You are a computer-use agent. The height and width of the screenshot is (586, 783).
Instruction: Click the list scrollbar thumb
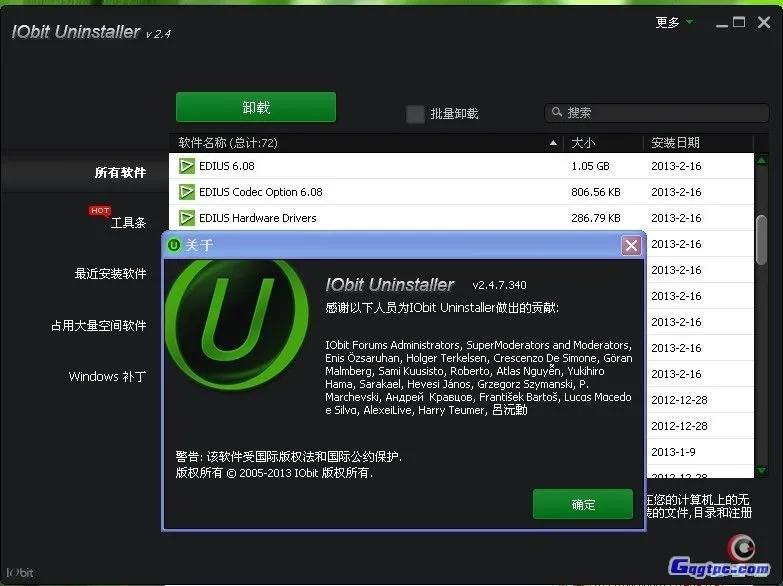tap(761, 240)
